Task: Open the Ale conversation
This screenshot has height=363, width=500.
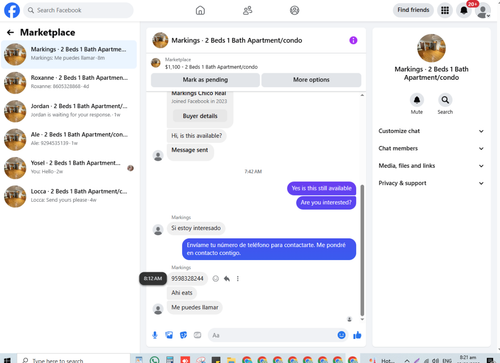Action: [69, 139]
